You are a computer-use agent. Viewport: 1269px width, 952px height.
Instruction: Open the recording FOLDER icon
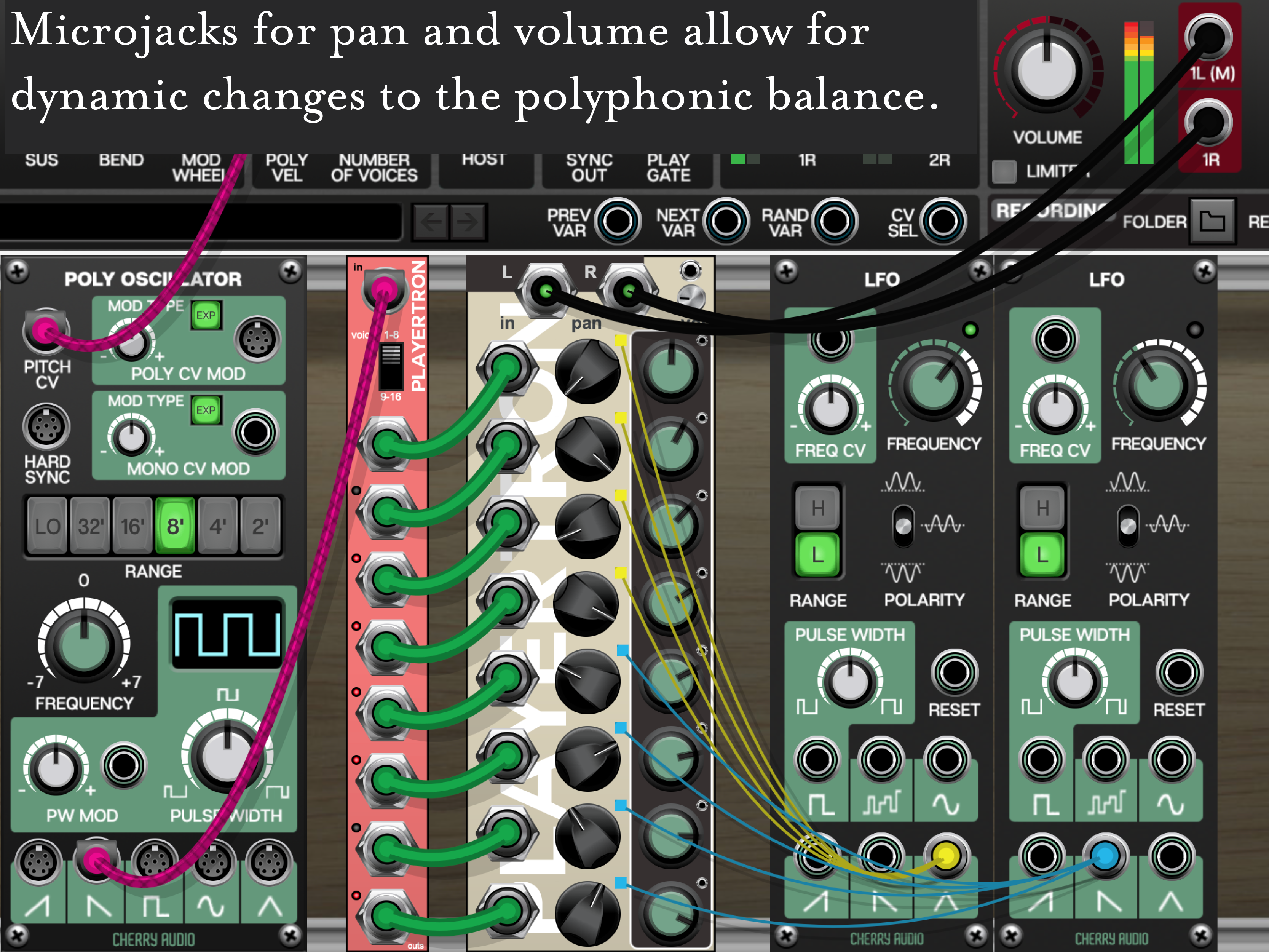tap(1212, 221)
